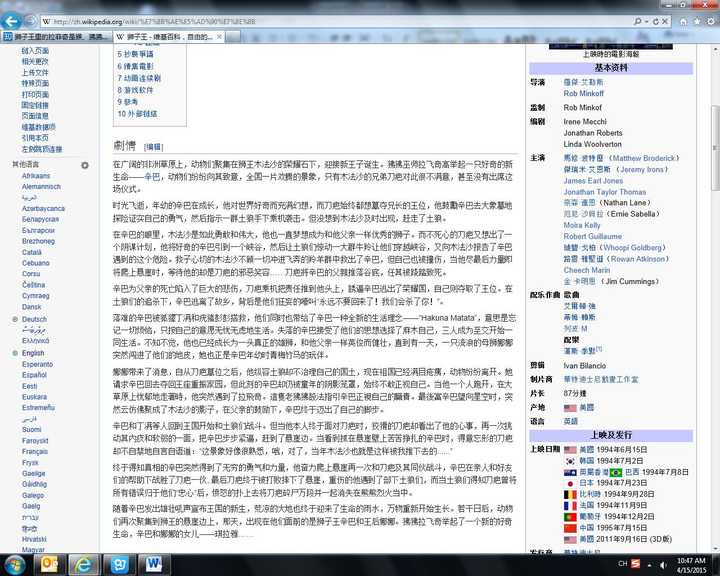Click the South Korea flag beside 1994年7月2日
This screenshot has height=576, width=720.
click(570, 461)
